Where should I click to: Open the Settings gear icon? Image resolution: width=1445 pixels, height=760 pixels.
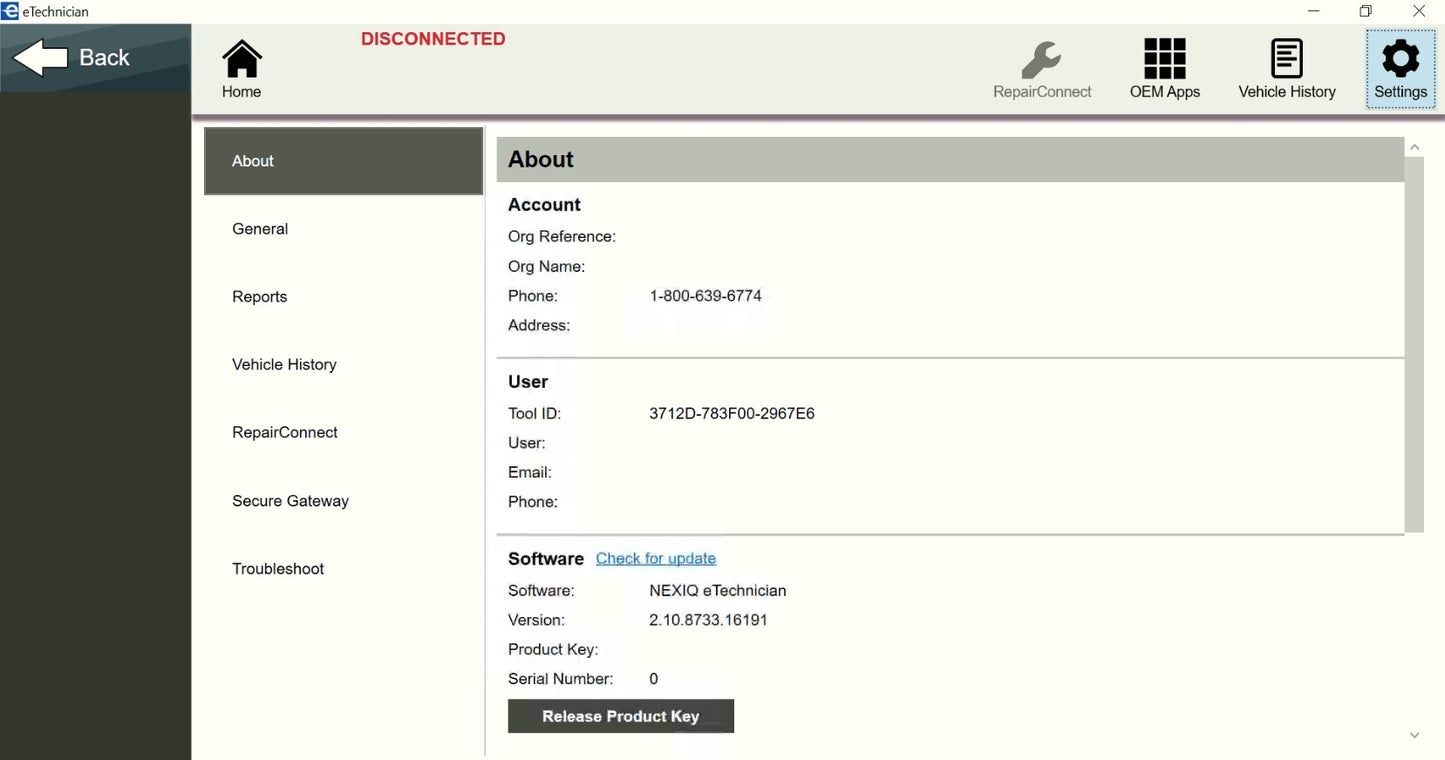1400,69
